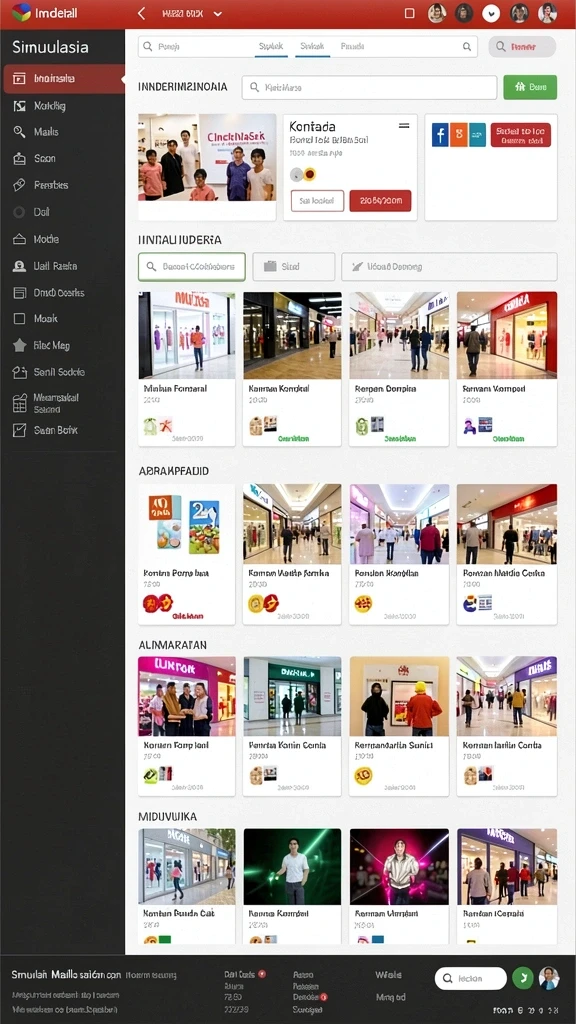Click the Facebook icon in social card
The height and width of the screenshot is (1024, 576).
(x=440, y=135)
